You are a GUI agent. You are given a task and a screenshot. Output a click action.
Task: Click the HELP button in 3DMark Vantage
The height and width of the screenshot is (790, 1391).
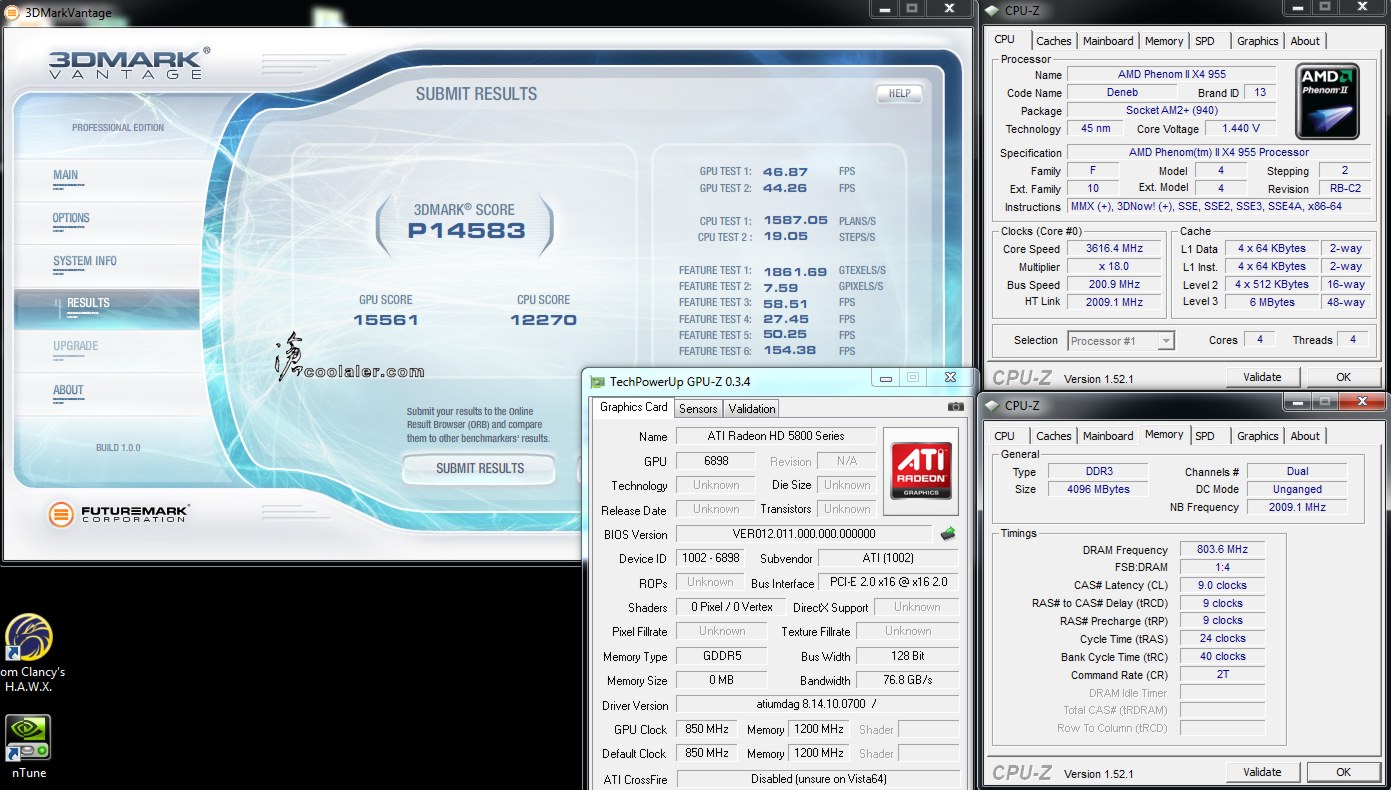click(x=899, y=94)
